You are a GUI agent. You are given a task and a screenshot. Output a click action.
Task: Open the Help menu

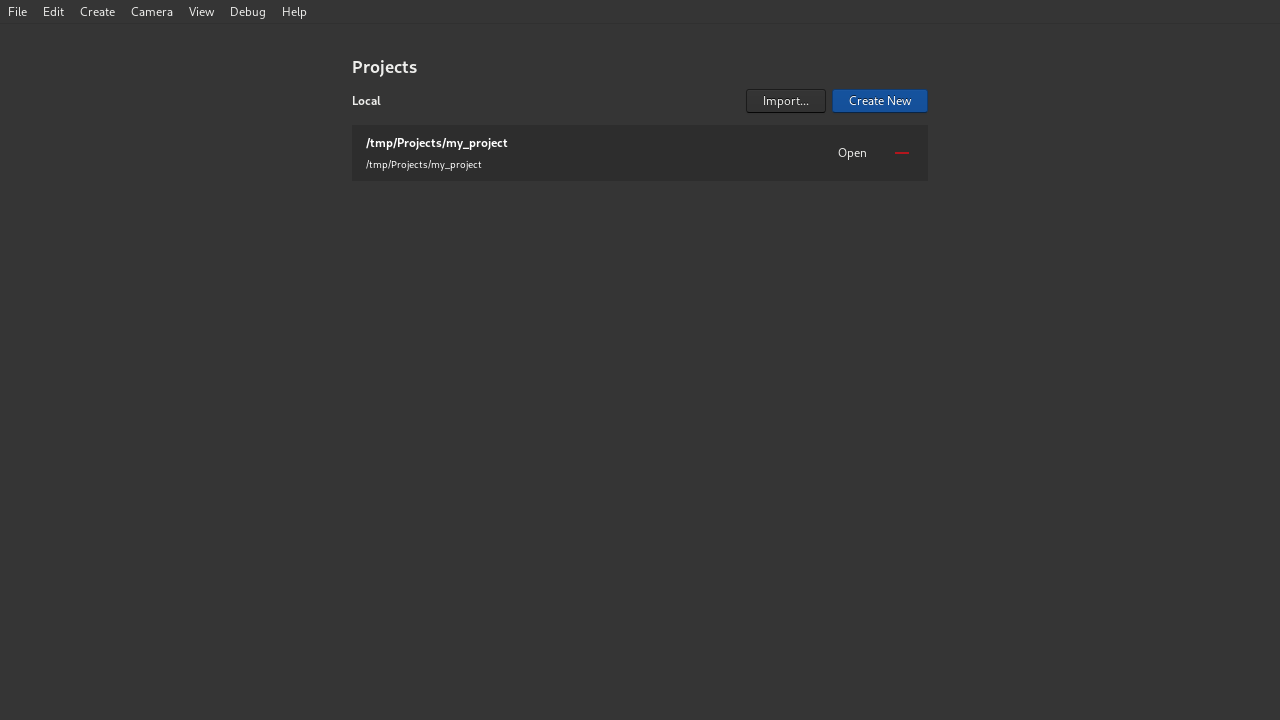294,12
